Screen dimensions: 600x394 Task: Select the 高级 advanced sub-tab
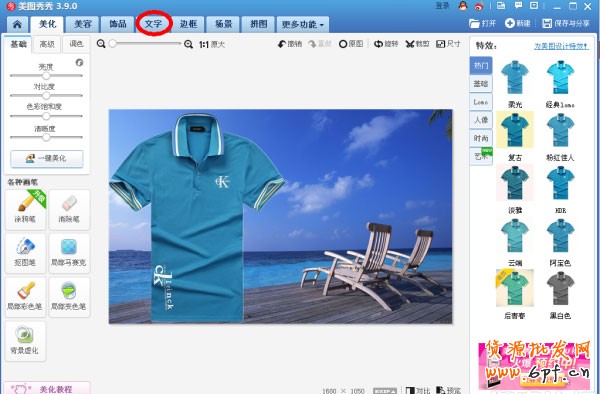47,44
